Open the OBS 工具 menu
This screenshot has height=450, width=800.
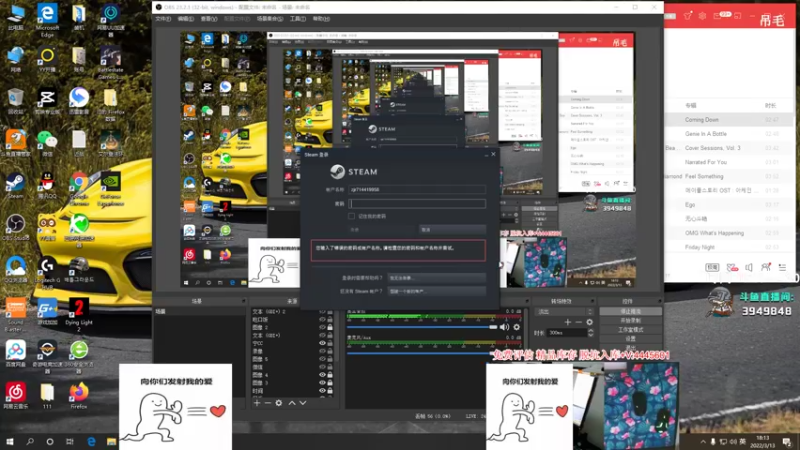point(298,19)
